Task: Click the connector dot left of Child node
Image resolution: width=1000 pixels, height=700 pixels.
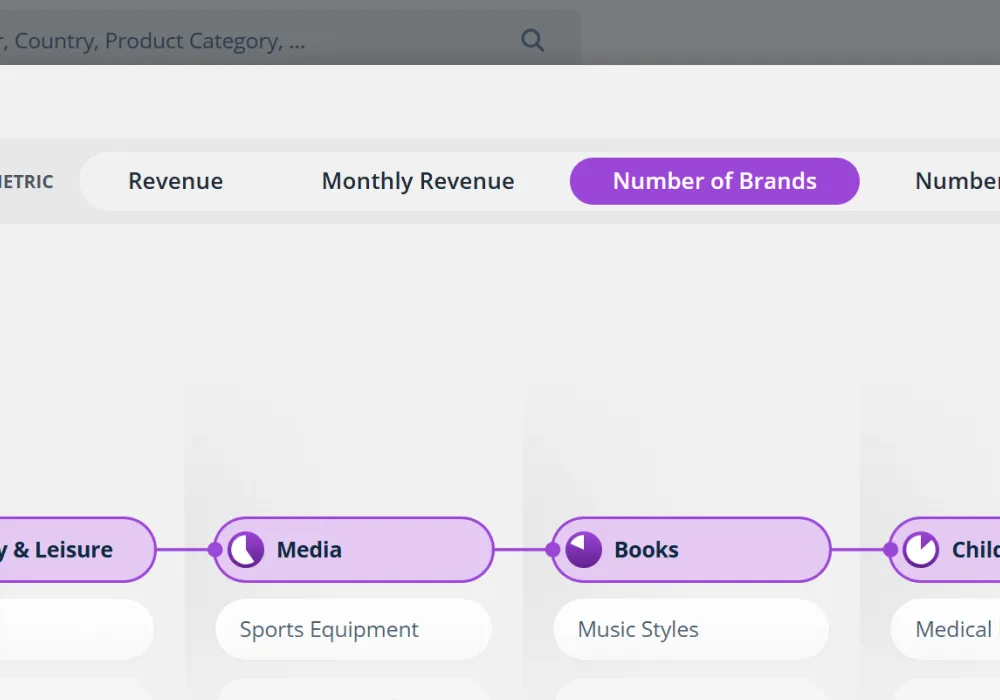Action: click(891, 550)
